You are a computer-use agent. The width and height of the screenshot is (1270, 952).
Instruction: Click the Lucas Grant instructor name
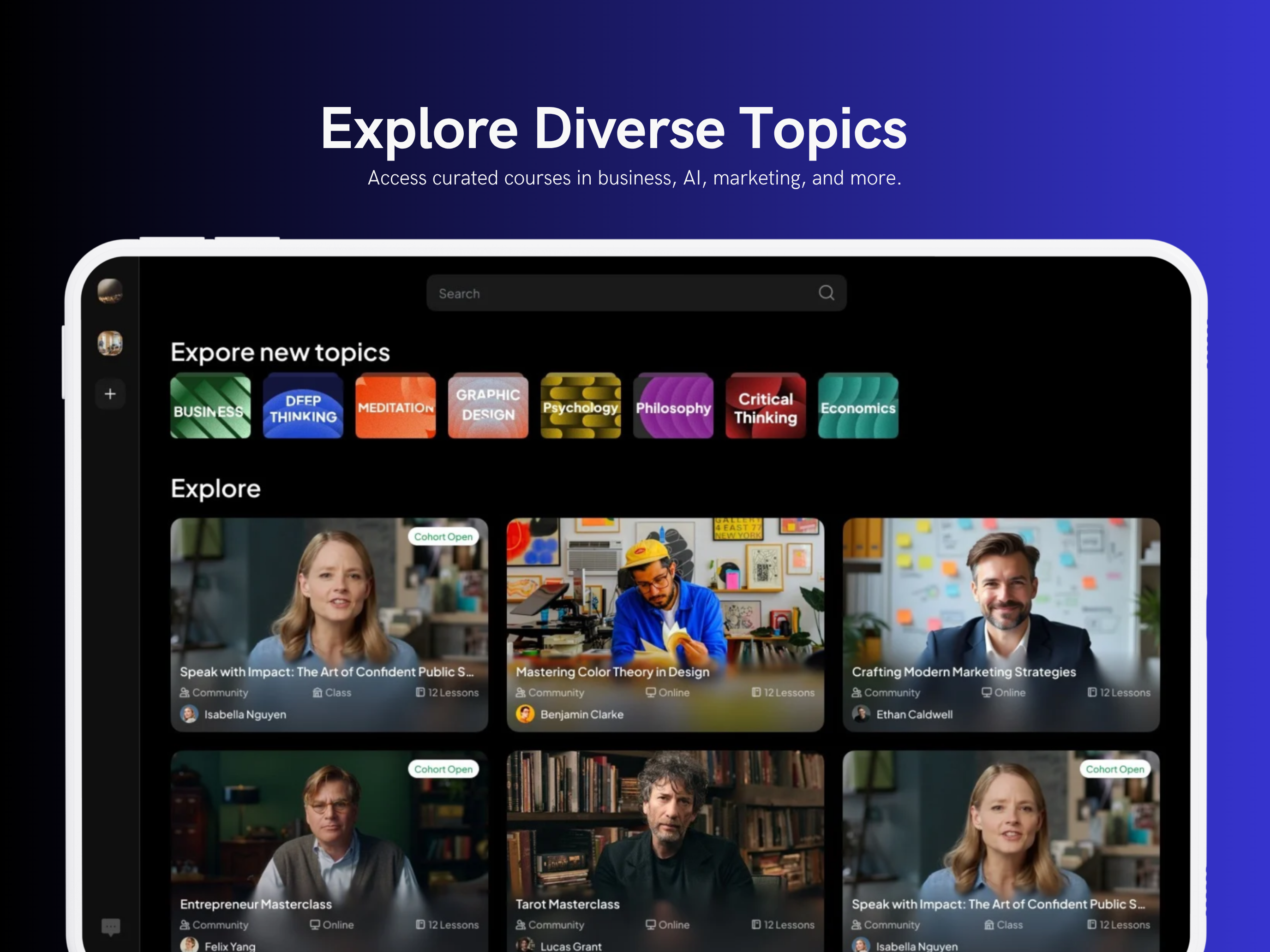(x=571, y=946)
